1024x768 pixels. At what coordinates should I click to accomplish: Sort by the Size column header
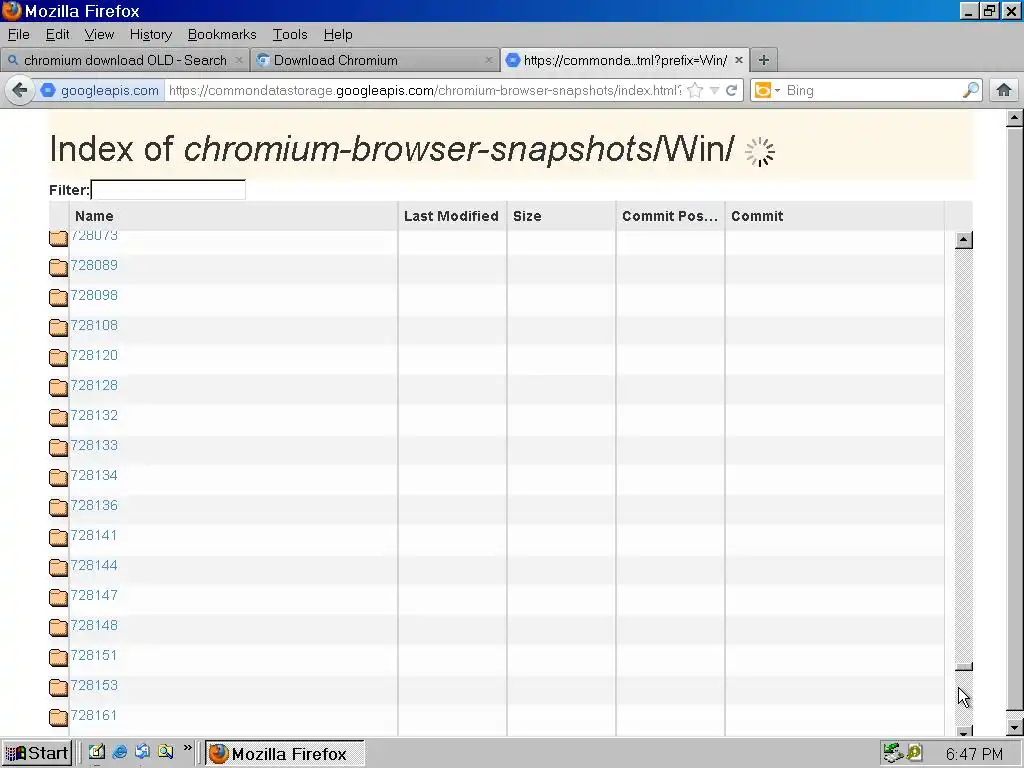pyautogui.click(x=561, y=216)
